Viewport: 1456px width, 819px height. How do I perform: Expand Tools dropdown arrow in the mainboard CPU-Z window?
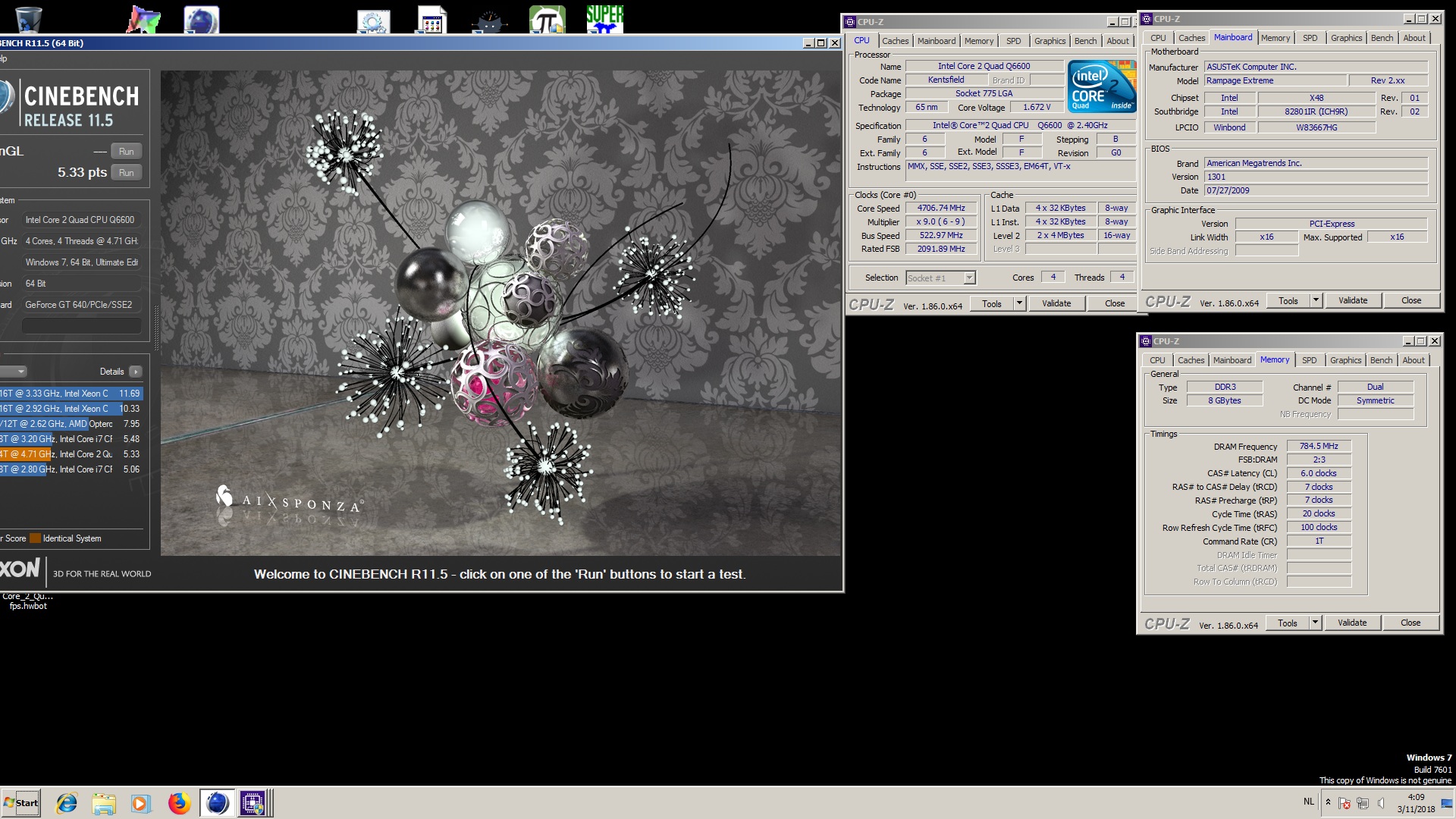tap(1316, 301)
